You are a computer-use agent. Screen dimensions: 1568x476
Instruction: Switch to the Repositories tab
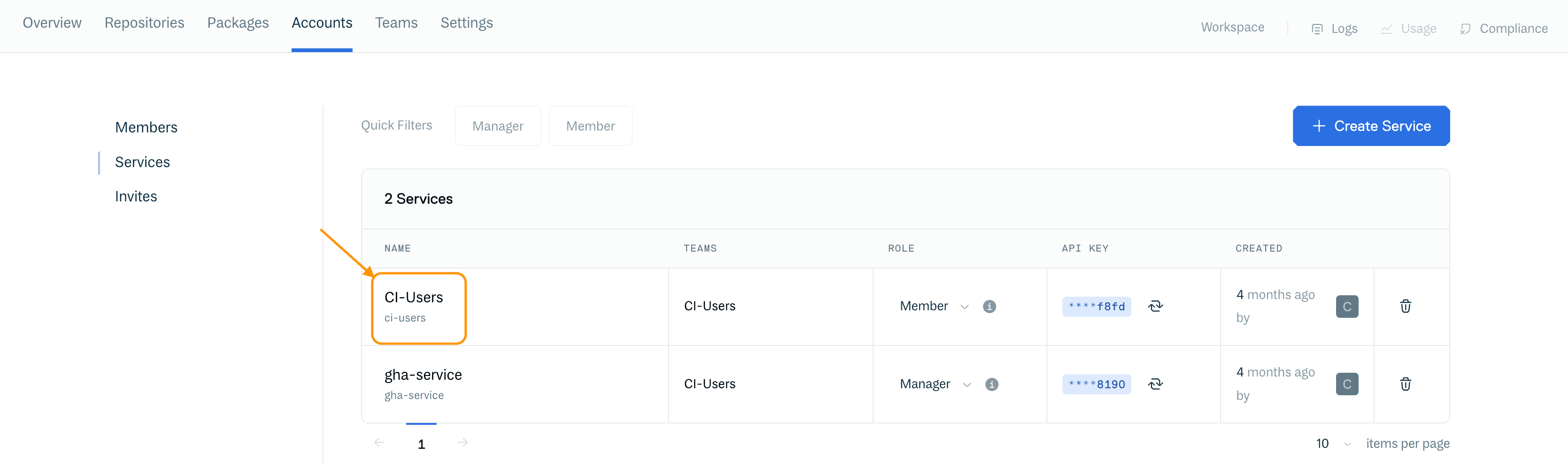(x=144, y=23)
